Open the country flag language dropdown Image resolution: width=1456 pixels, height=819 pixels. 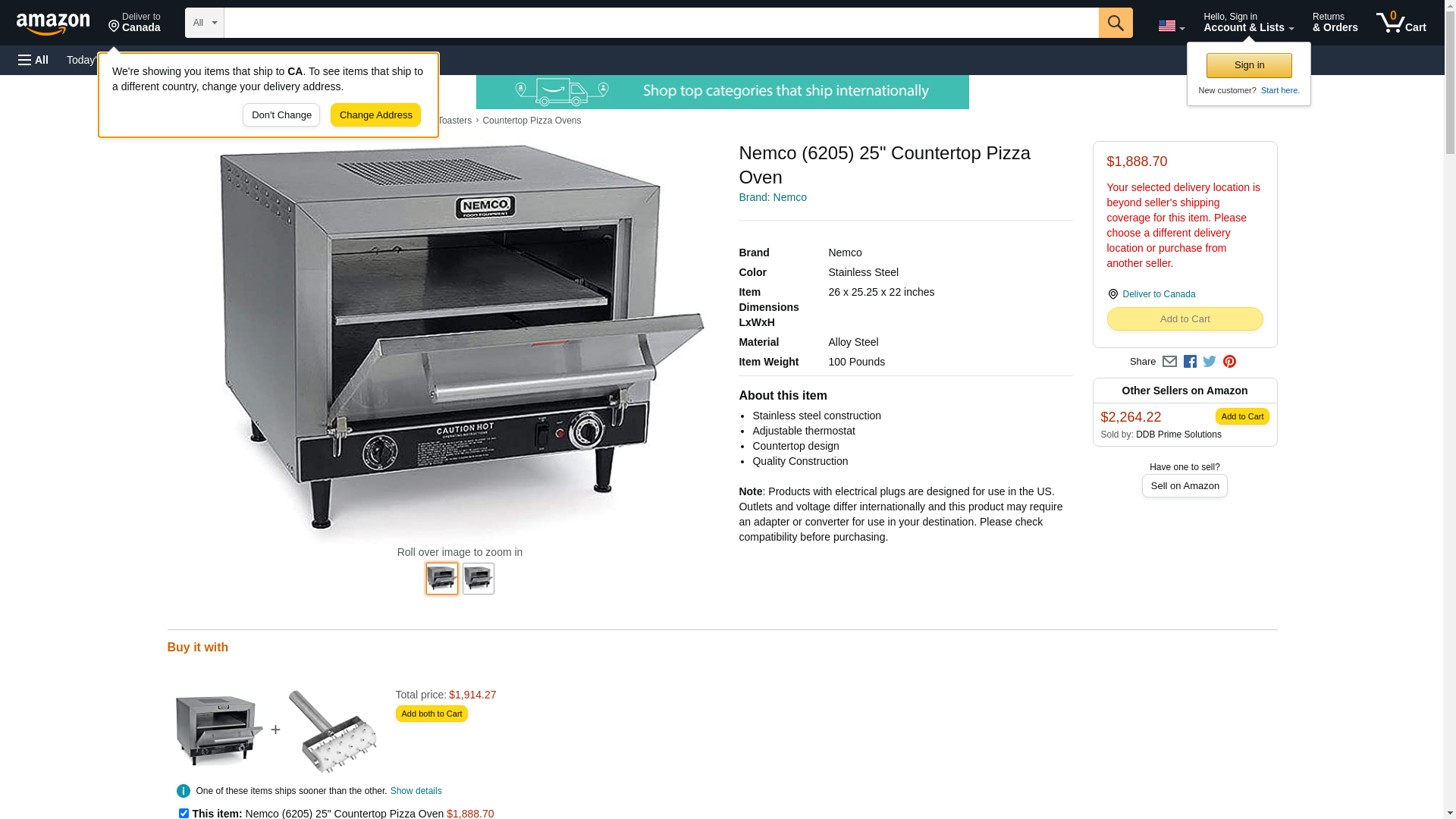tap(1171, 26)
